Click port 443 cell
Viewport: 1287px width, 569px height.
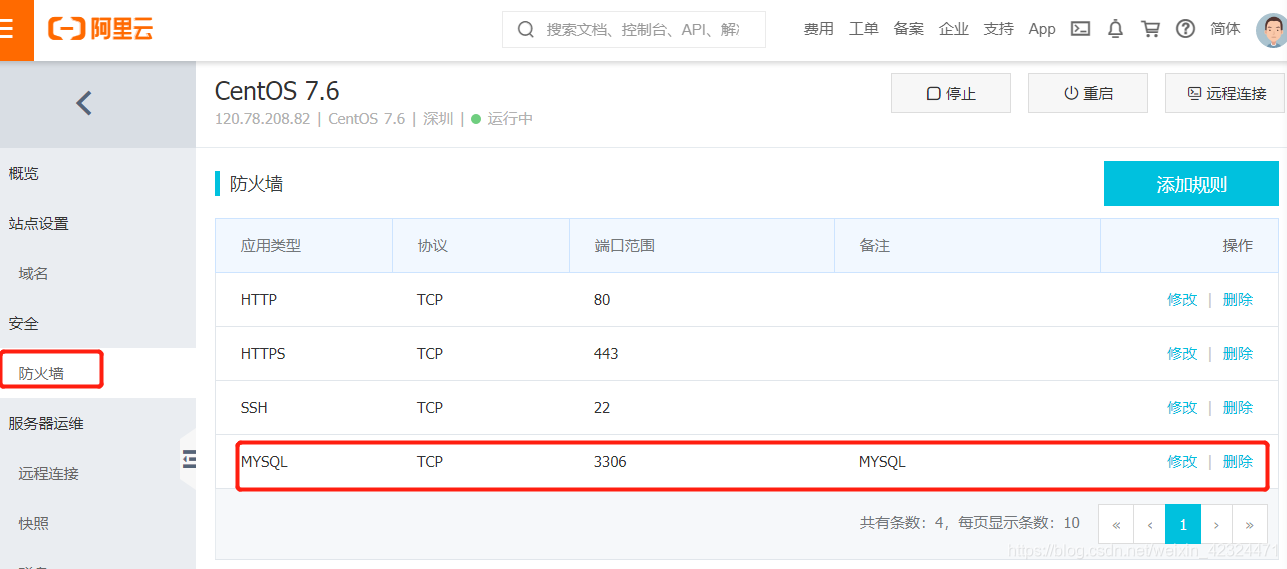tap(606, 353)
